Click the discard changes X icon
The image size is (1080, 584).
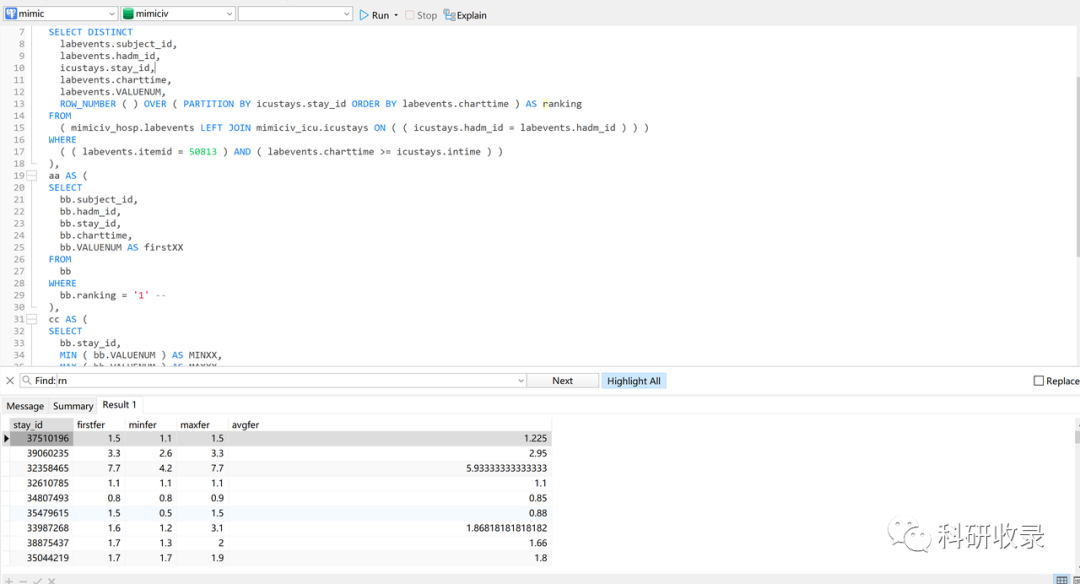pos(52,581)
